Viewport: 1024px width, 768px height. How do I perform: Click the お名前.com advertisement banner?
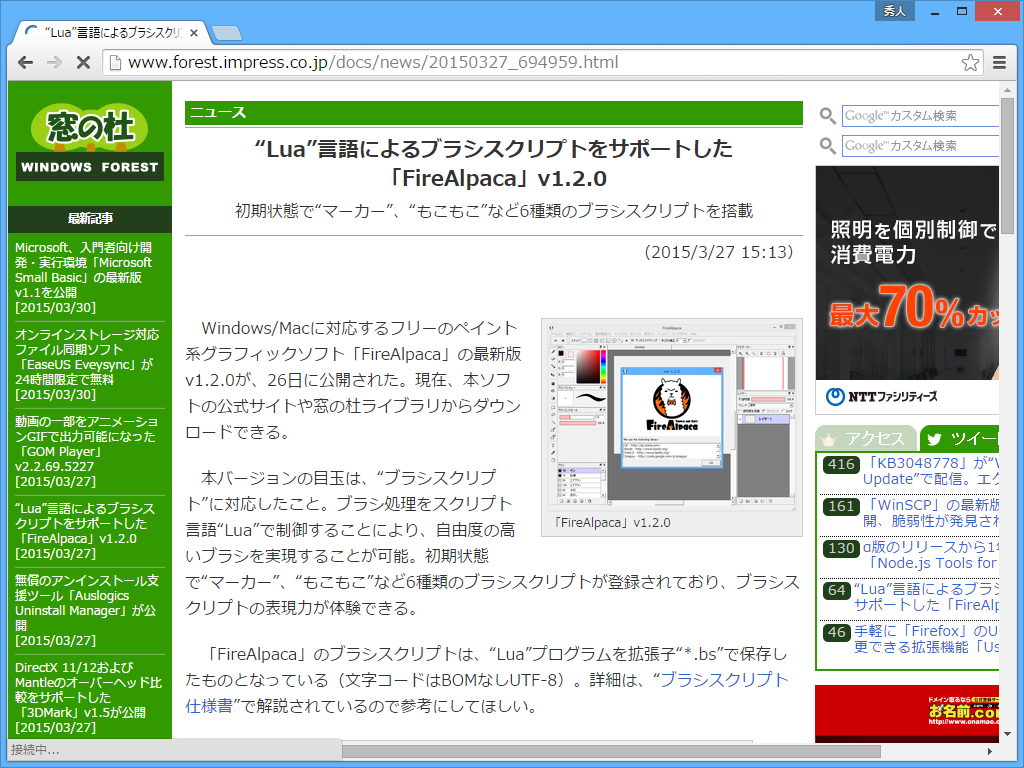[x=907, y=713]
